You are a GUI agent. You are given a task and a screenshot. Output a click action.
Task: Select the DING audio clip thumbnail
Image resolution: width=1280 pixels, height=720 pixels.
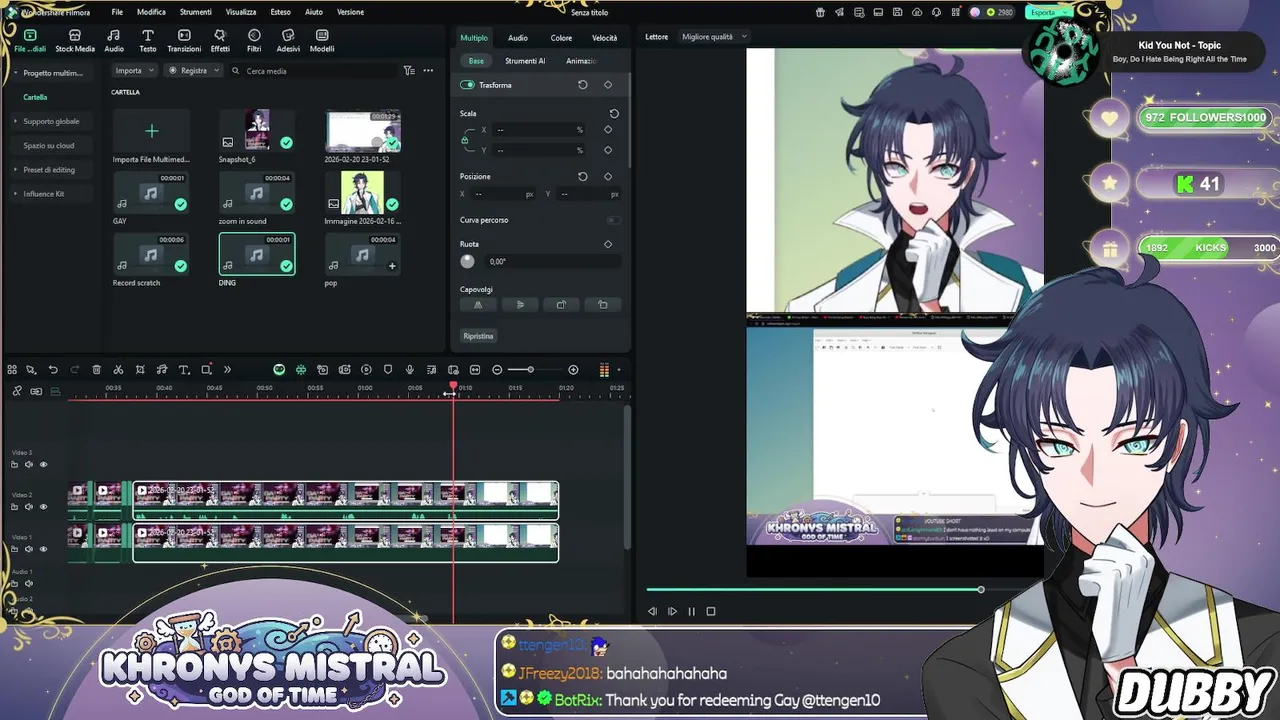[257, 254]
